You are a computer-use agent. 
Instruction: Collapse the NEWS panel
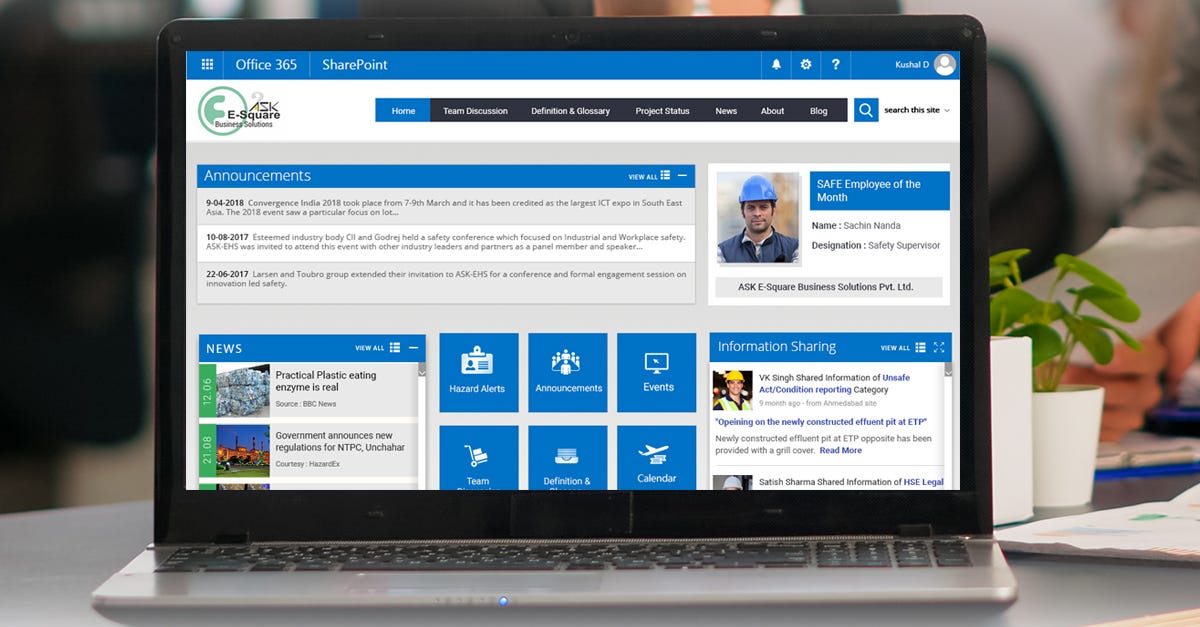pos(415,347)
